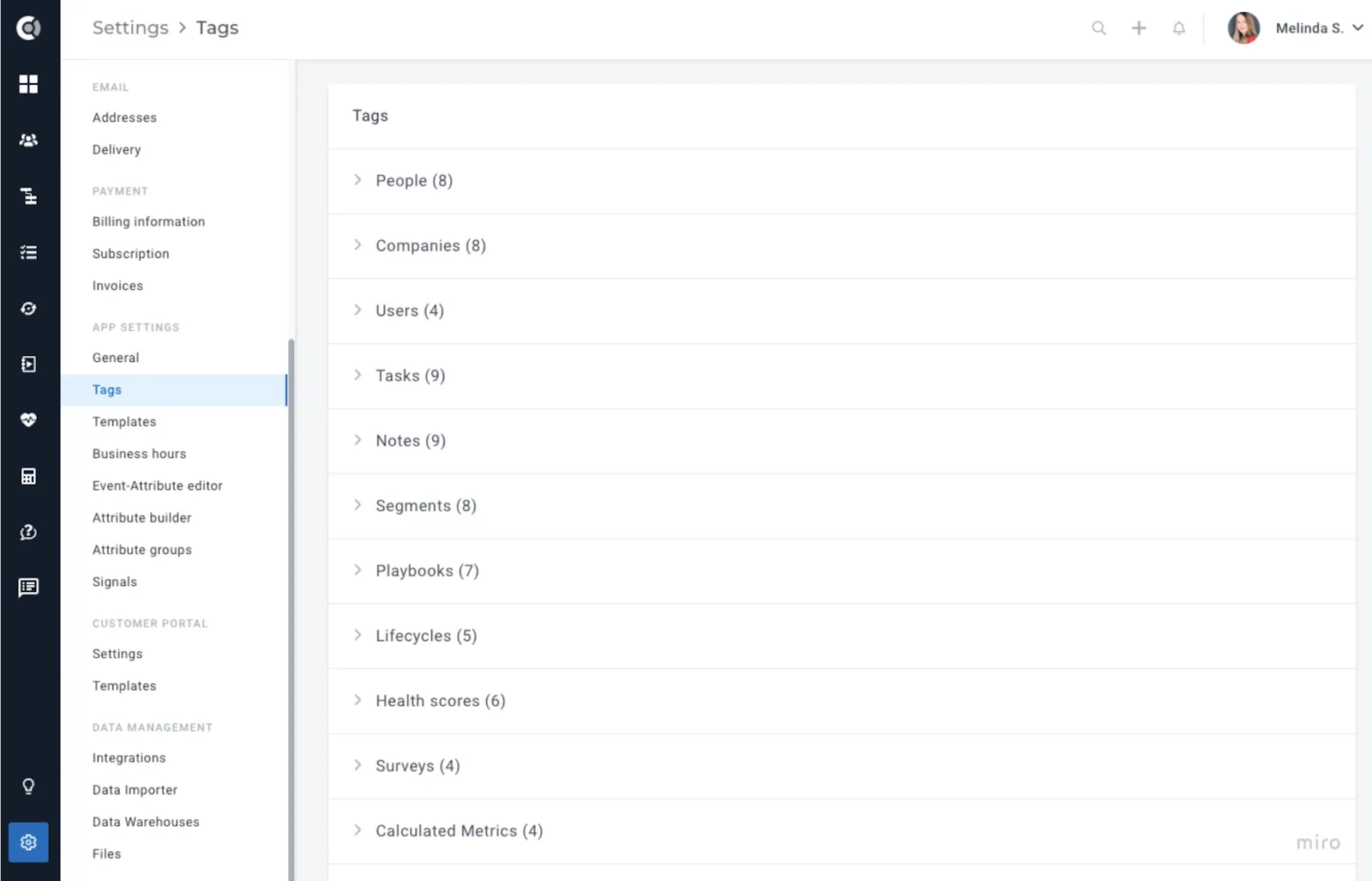Open Event-Attribute editor page
Screen dimensions: 1372x881
tap(157, 486)
